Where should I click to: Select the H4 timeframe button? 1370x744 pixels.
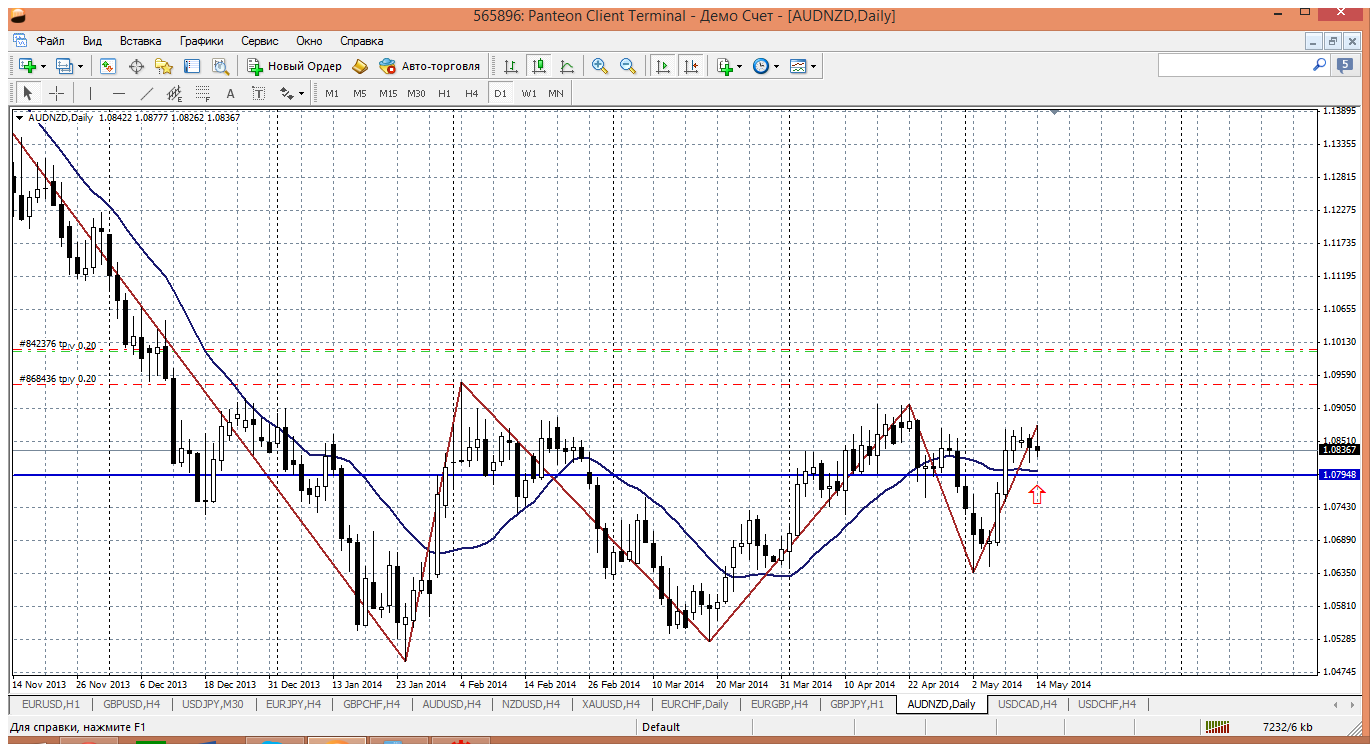472,93
